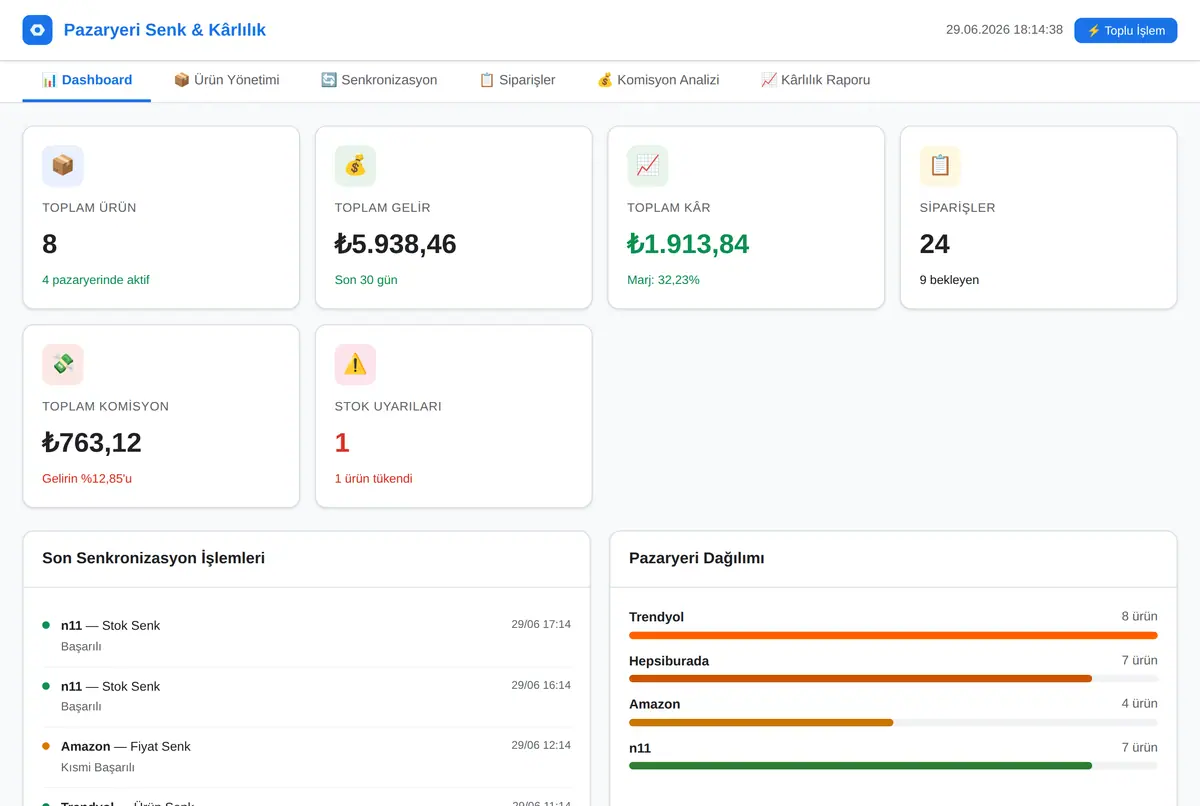Click the Pazaryeri Senk & Kârlılık title
Image resolution: width=1200 pixels, height=806 pixels.
point(165,30)
